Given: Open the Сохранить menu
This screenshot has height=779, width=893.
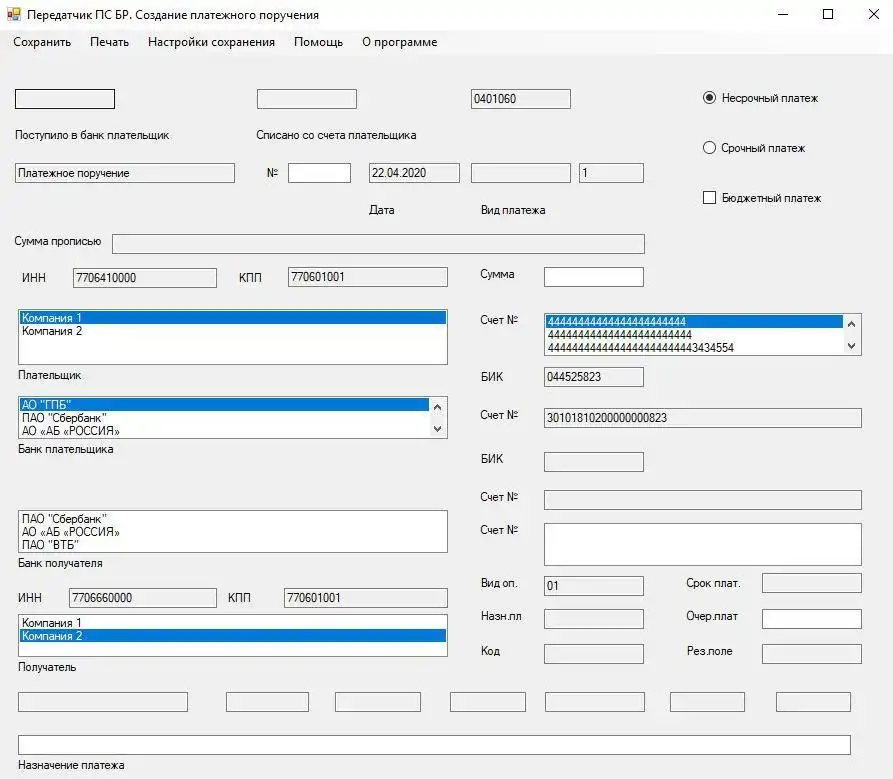Looking at the screenshot, I should point(42,42).
